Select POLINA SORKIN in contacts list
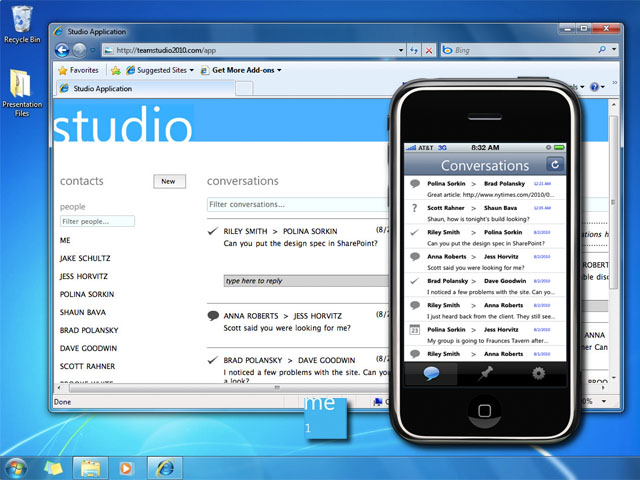Viewport: 640px width, 480px height. [87, 294]
